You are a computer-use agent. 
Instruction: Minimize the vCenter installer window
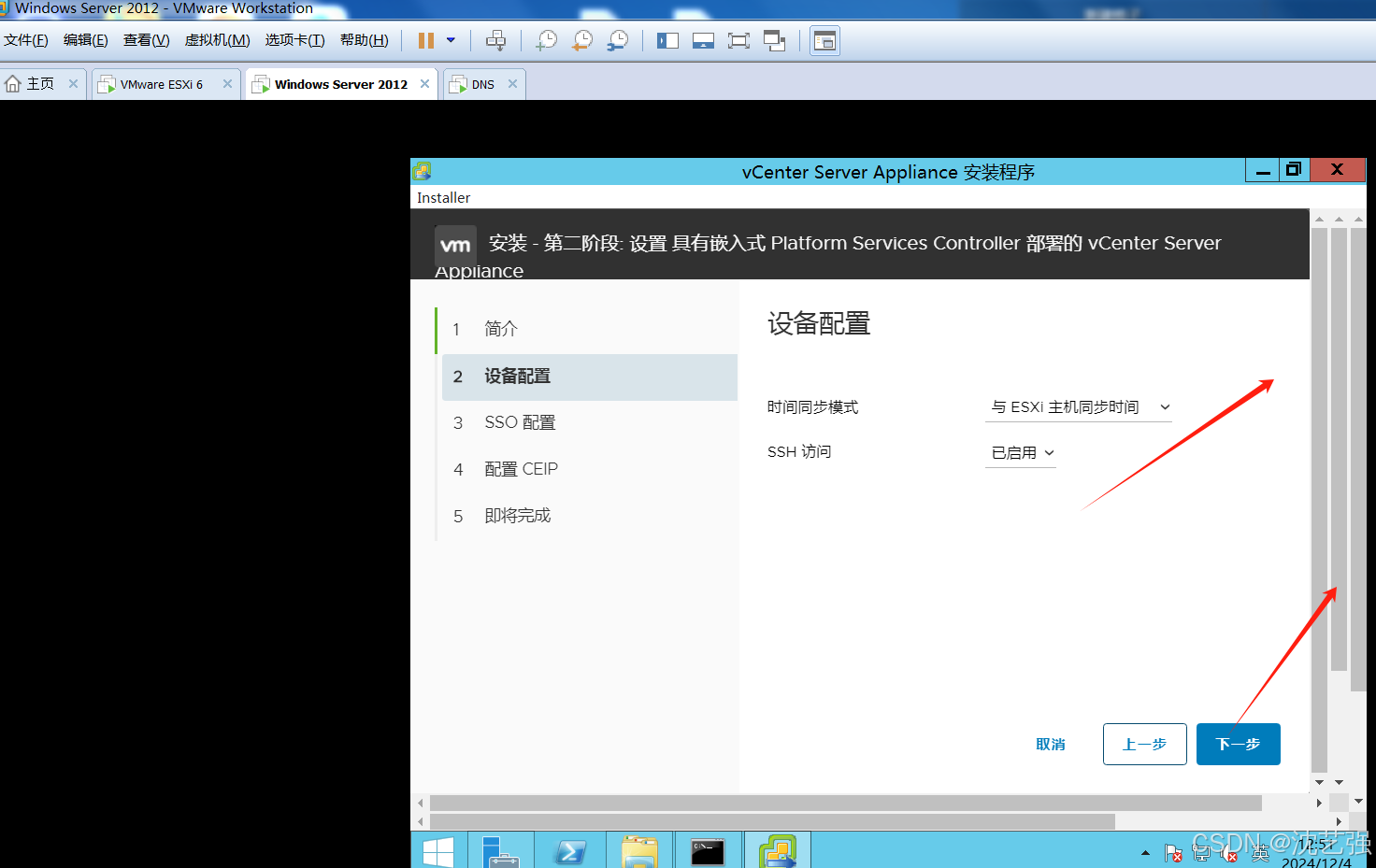click(1263, 170)
